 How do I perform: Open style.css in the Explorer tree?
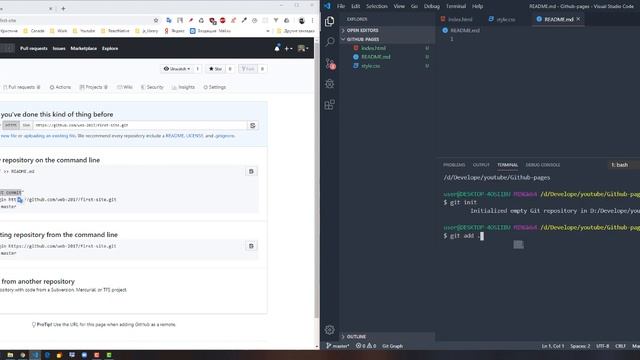(x=371, y=66)
